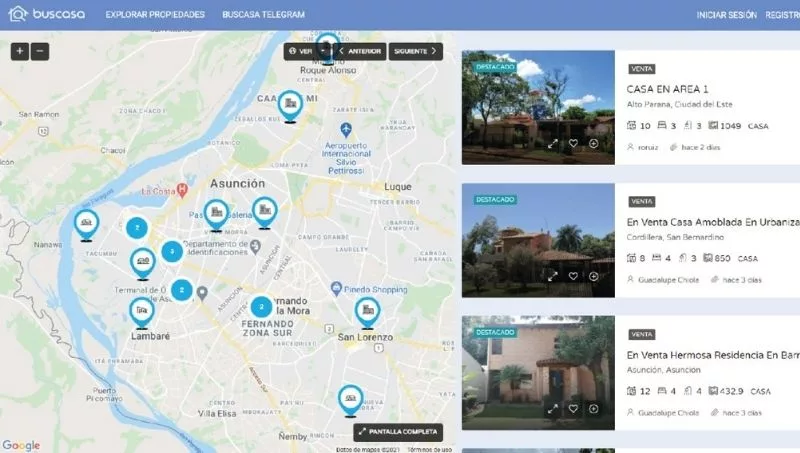Add Casa En Area 1 to compare
This screenshot has width=800, height=453.
594,144
